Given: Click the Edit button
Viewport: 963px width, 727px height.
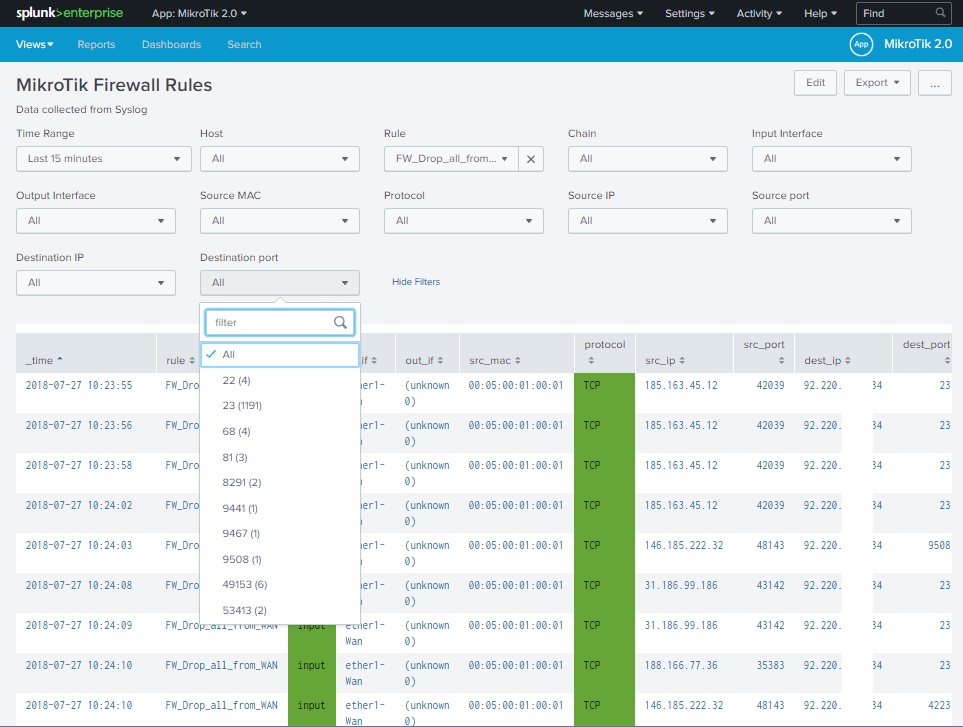Looking at the screenshot, I should tap(815, 83).
